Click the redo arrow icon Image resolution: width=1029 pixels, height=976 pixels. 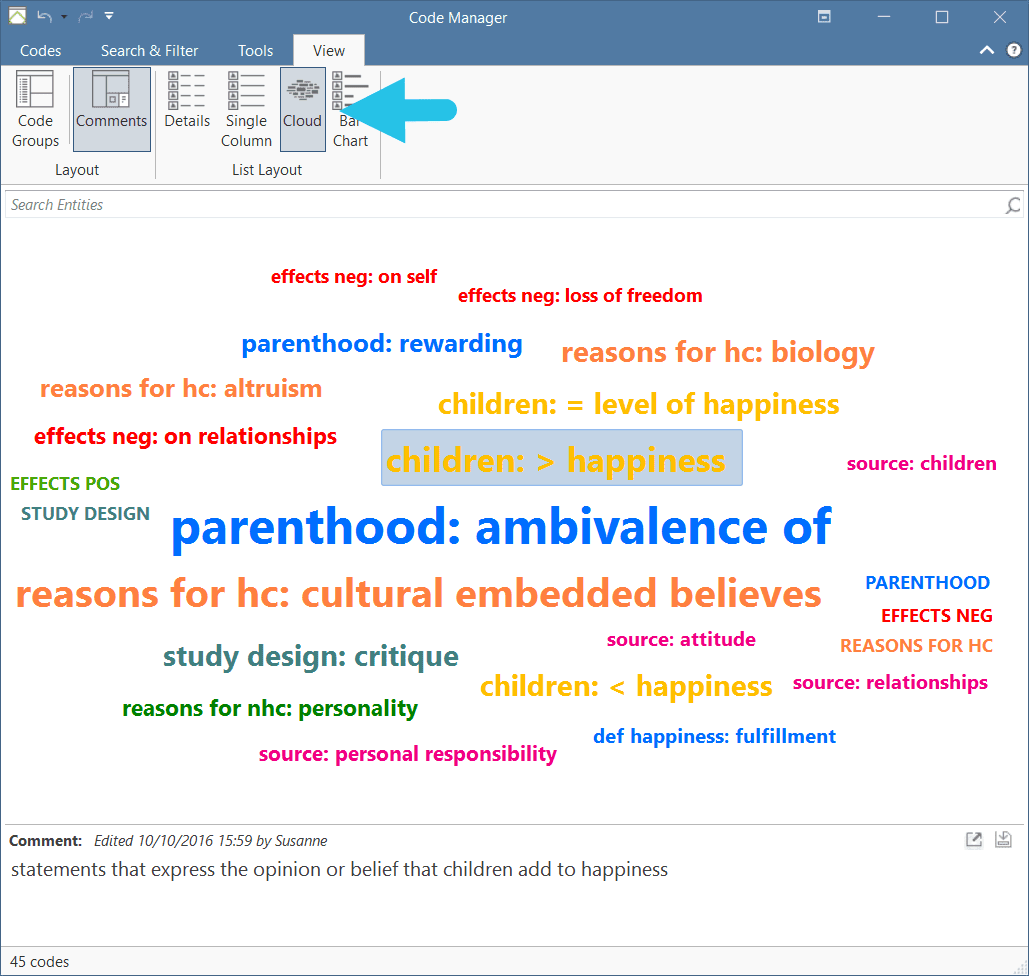tap(86, 16)
